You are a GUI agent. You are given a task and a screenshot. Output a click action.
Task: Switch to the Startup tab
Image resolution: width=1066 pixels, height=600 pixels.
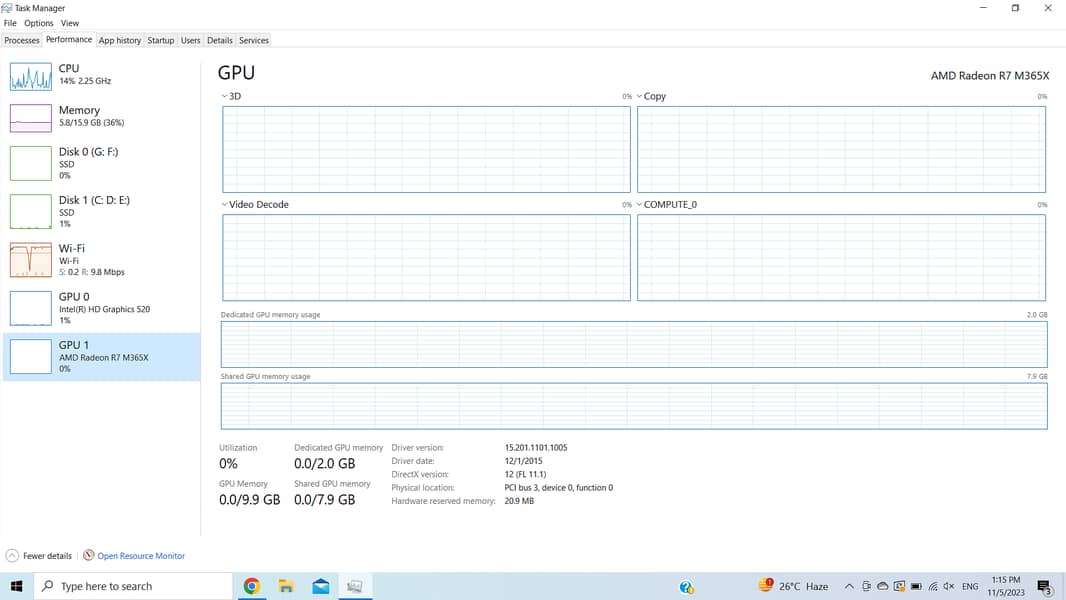(160, 41)
